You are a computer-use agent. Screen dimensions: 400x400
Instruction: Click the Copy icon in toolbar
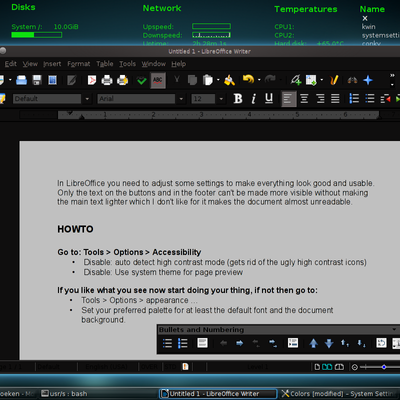(192, 80)
